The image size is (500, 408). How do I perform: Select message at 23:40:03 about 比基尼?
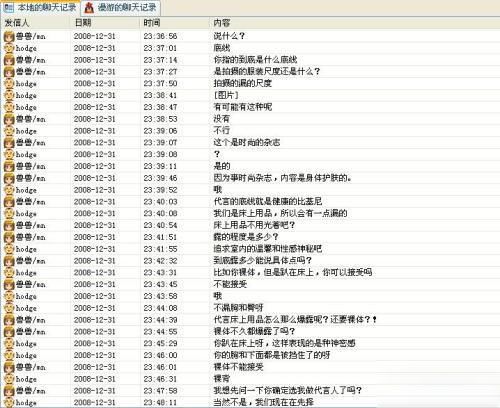click(250, 202)
